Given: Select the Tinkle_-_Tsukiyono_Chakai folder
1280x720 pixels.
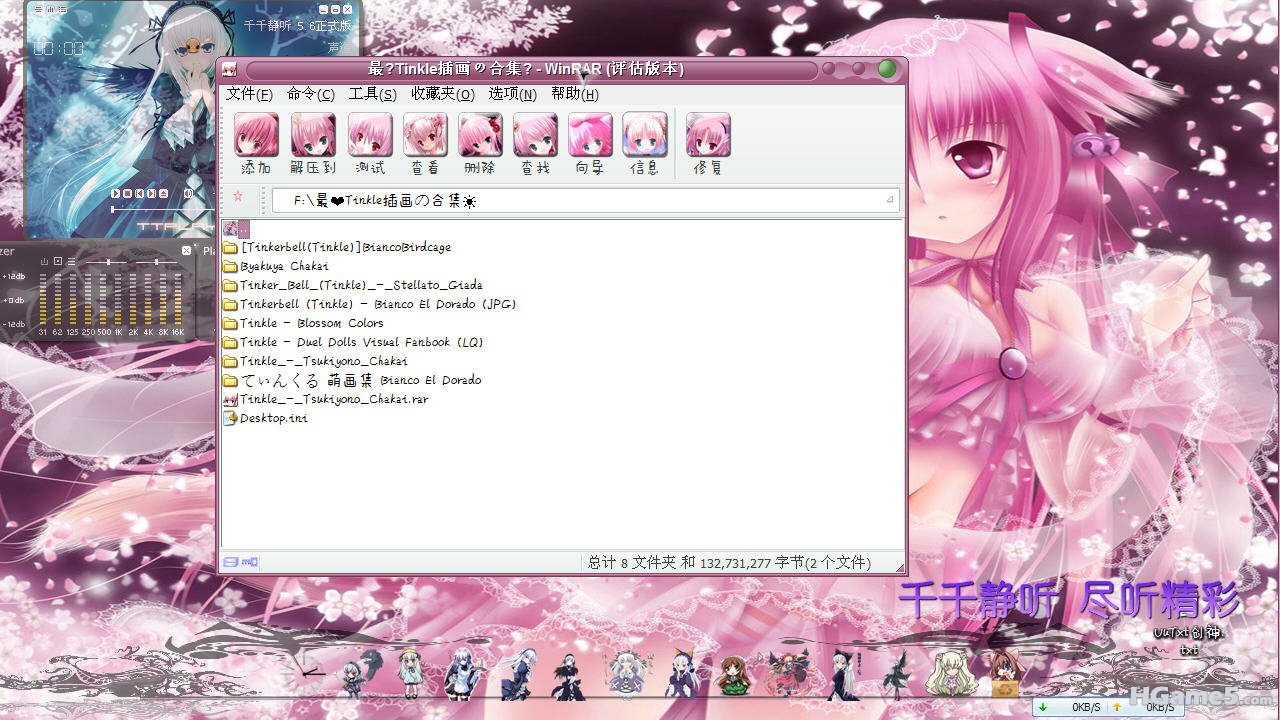Looking at the screenshot, I should [x=315, y=361].
